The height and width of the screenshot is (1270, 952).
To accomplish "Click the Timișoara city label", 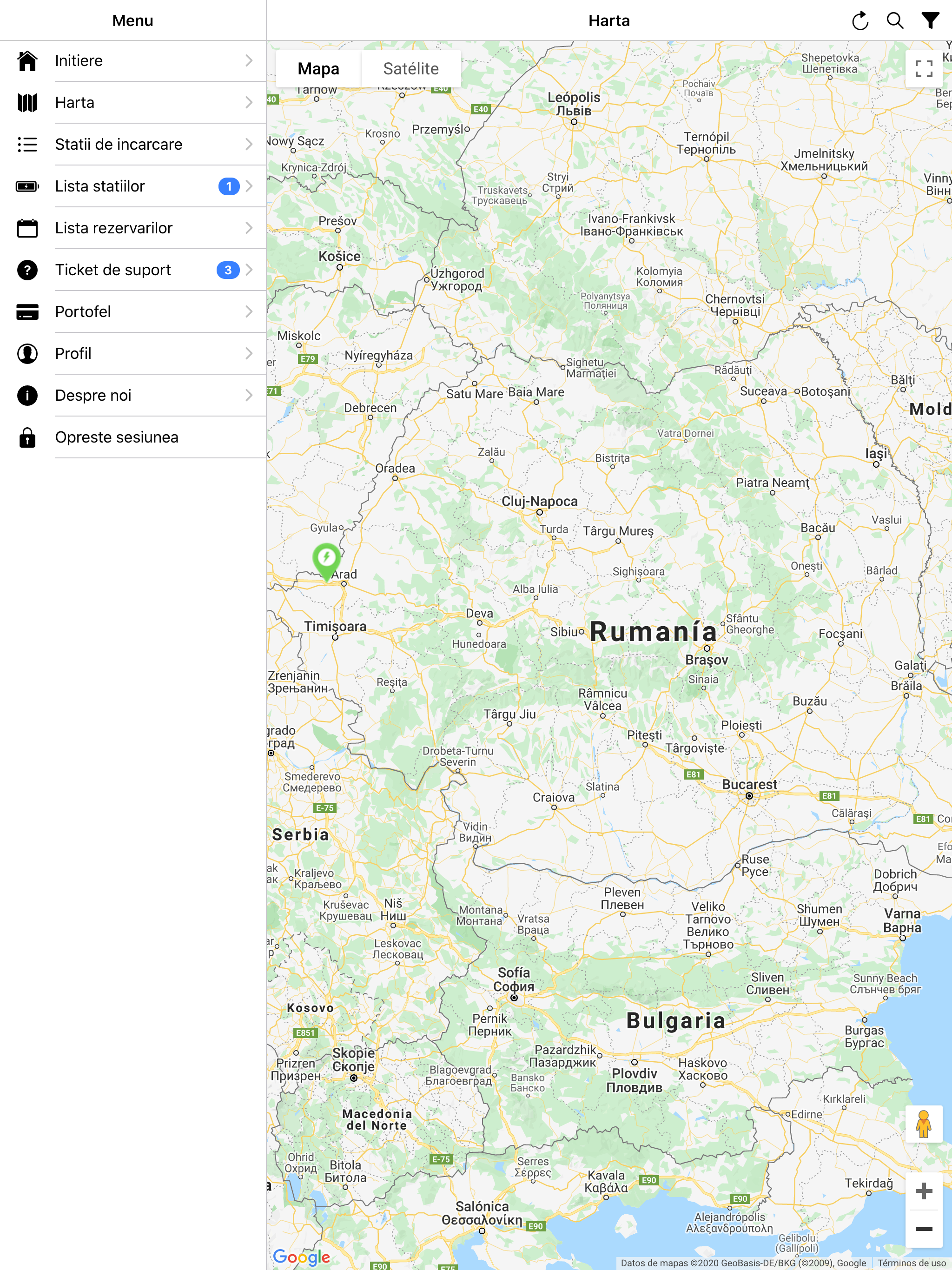I will tap(335, 626).
